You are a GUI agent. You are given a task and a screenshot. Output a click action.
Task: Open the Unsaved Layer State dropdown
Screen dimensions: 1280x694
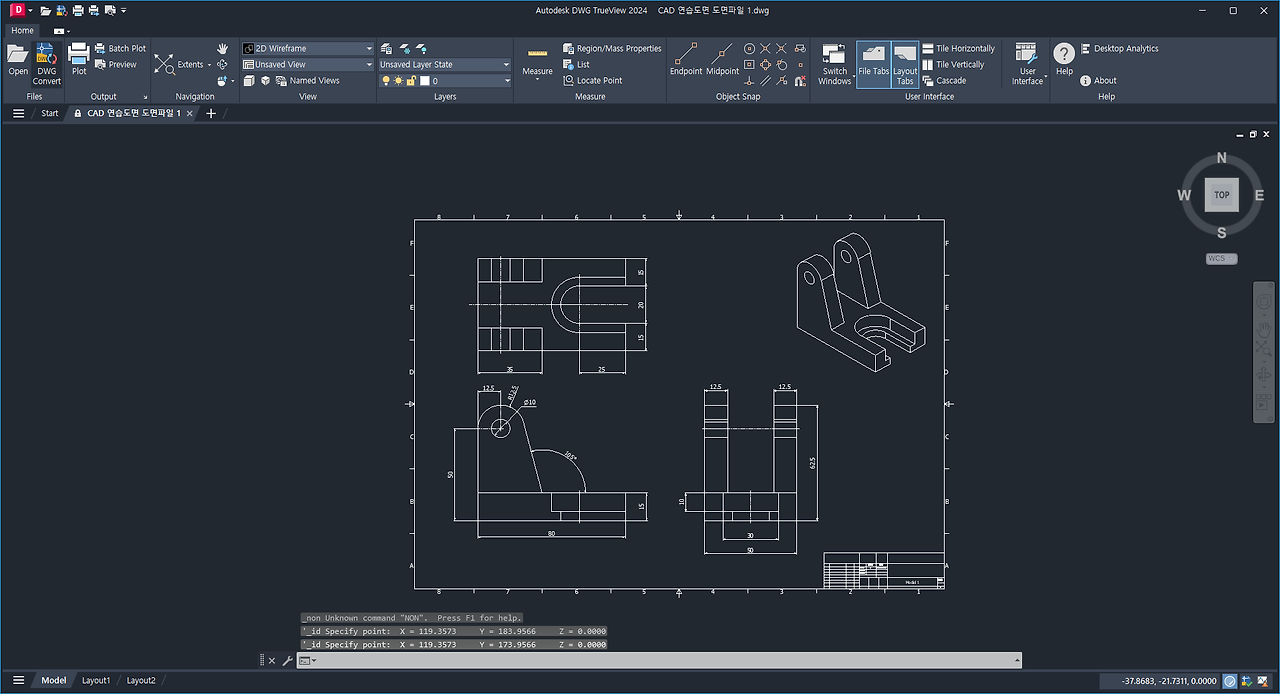tap(445, 64)
